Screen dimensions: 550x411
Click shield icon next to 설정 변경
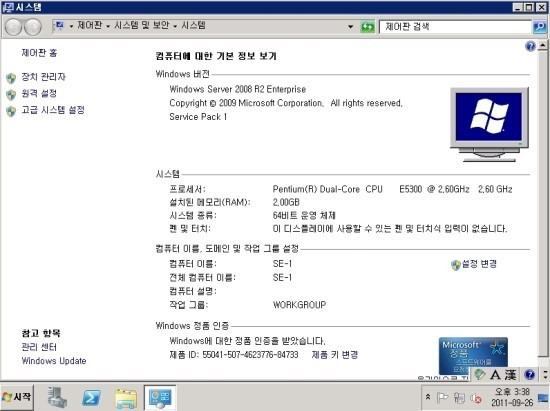pos(456,265)
